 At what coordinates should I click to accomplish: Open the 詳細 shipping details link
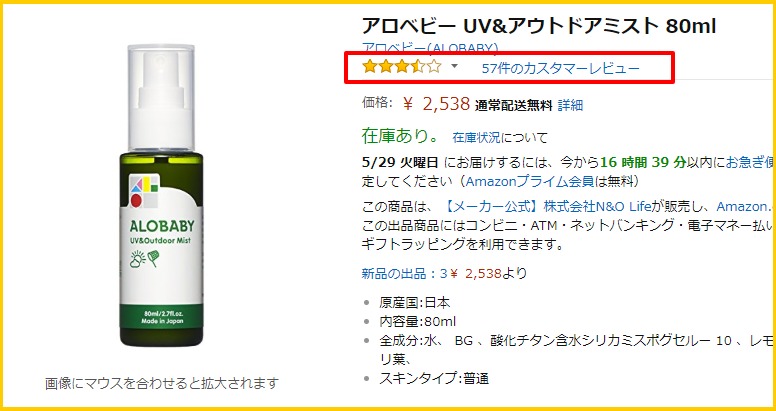pos(570,105)
